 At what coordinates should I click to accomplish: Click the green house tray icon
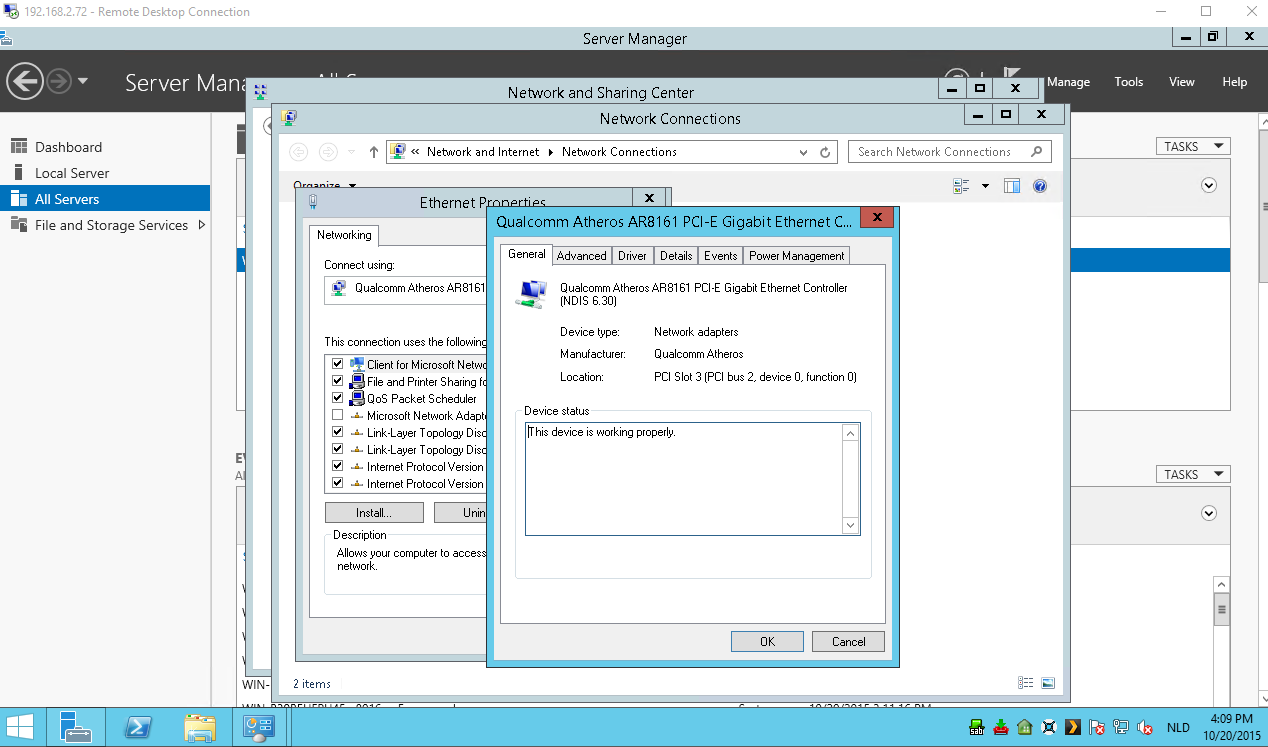point(1025,728)
